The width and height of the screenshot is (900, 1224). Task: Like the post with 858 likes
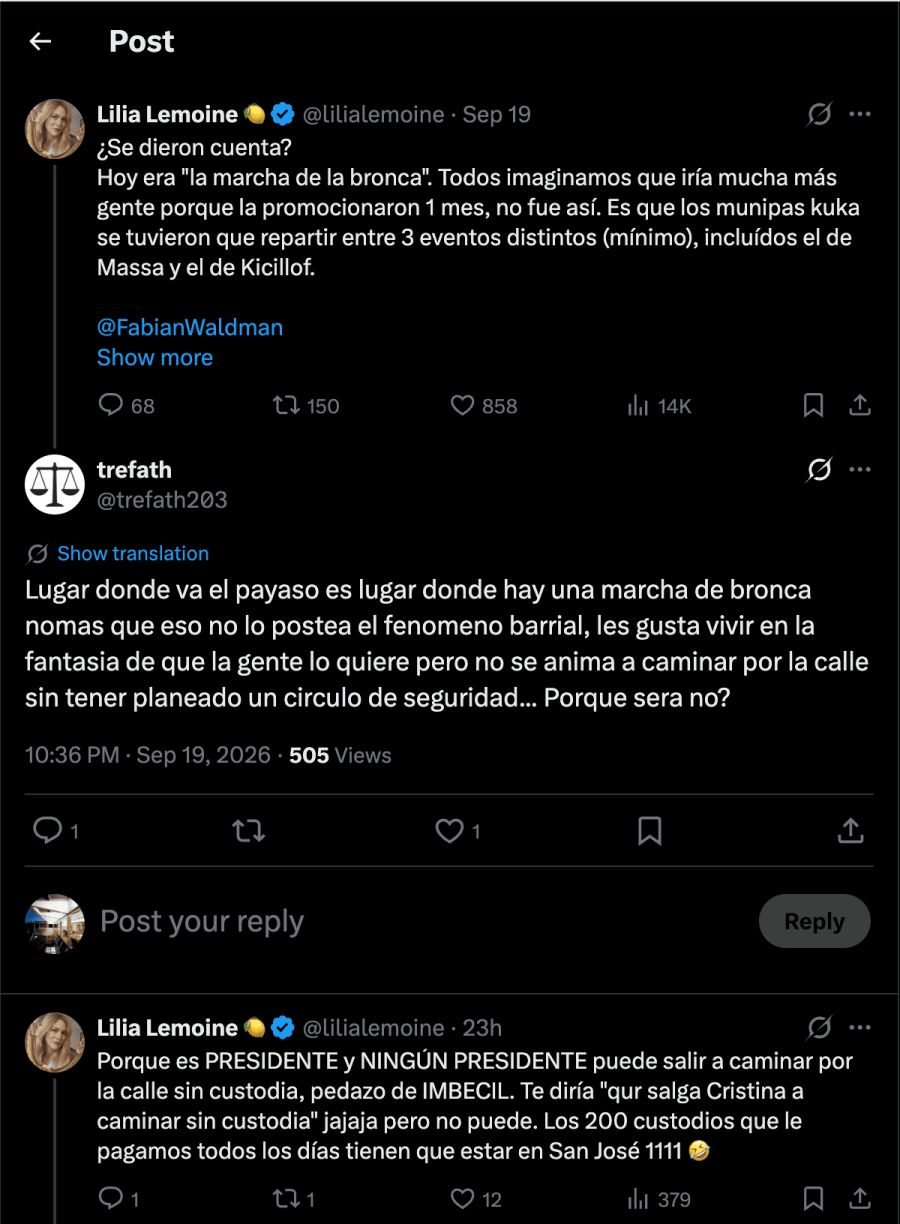(x=461, y=405)
